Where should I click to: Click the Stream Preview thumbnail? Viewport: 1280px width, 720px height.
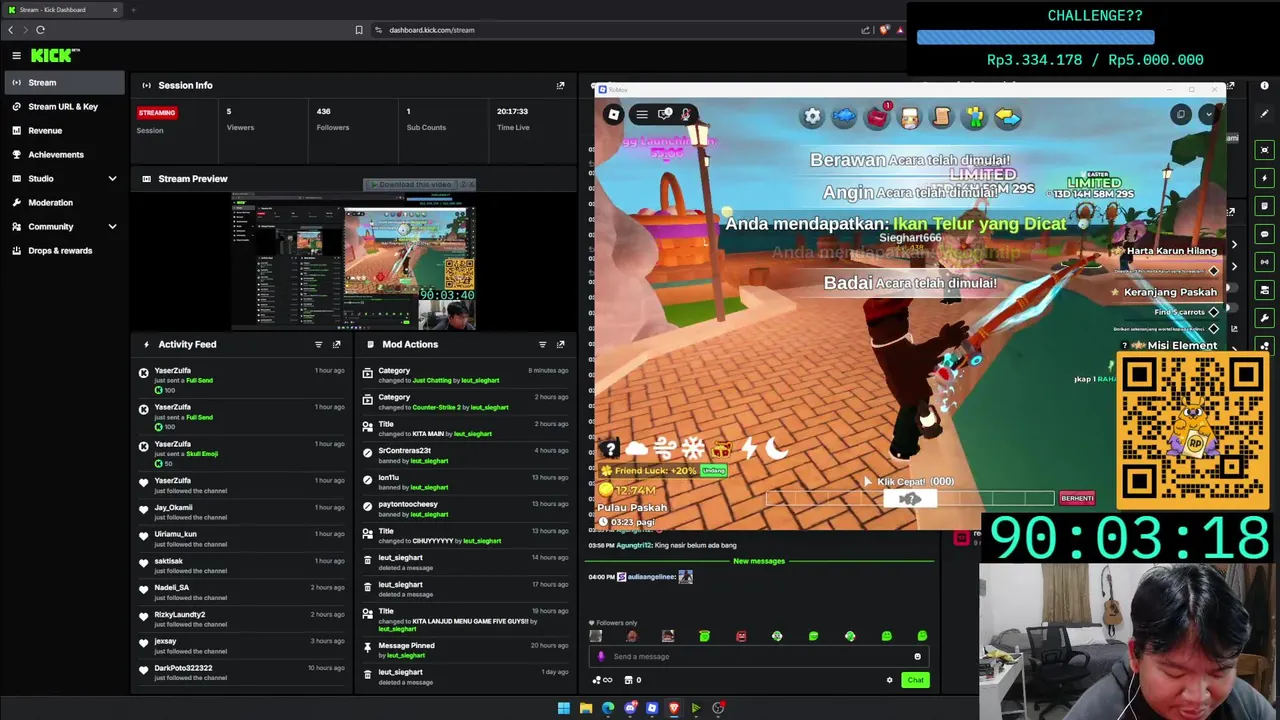[354, 262]
